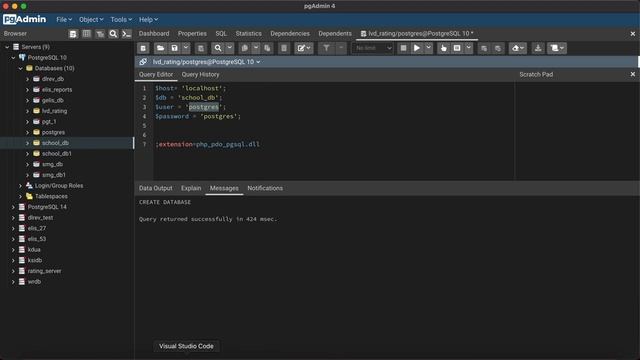Expand the Login/Group Roles node

pos(20,186)
